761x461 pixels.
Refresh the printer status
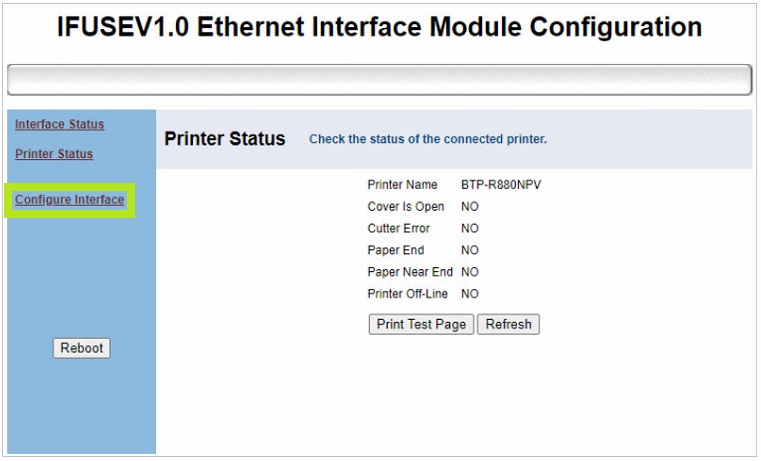(508, 325)
